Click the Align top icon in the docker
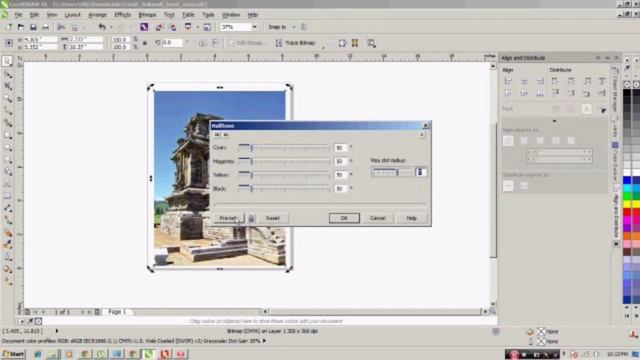This screenshot has height=360, width=640. click(508, 93)
